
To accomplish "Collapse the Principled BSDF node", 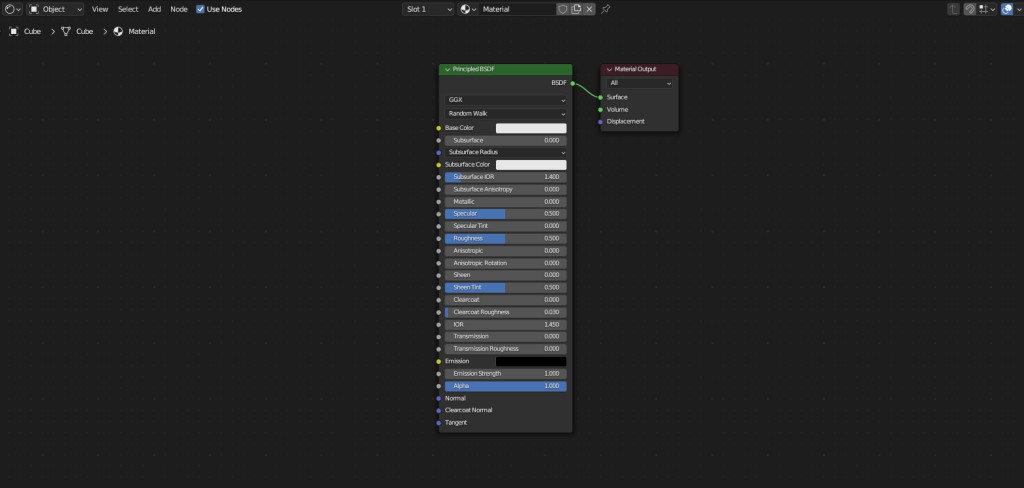I will (446, 69).
